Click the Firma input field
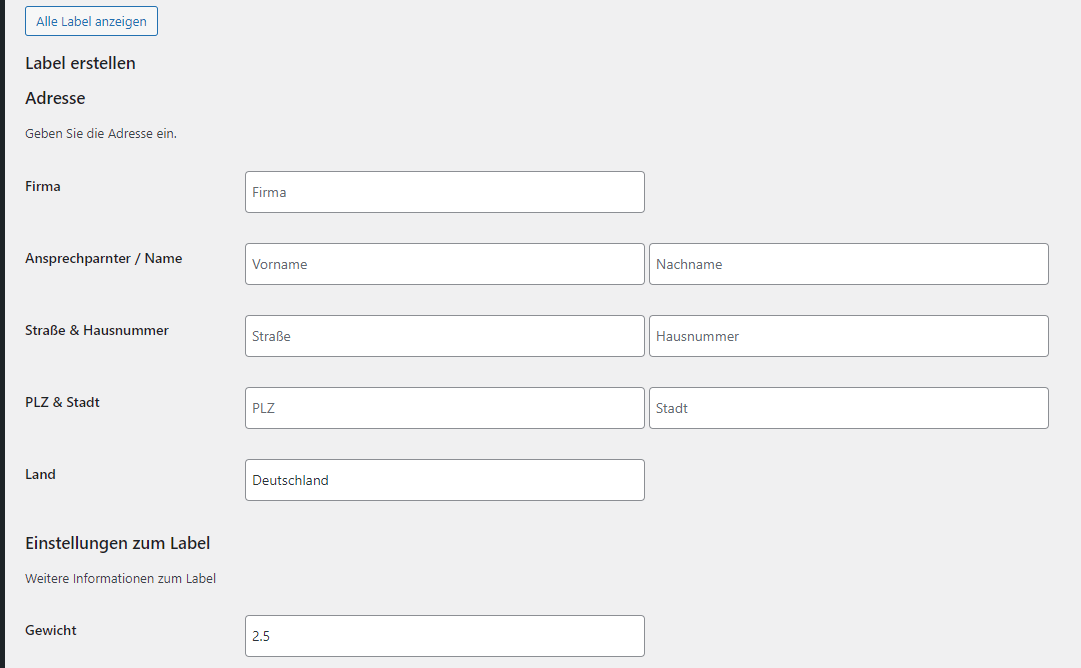 444,192
